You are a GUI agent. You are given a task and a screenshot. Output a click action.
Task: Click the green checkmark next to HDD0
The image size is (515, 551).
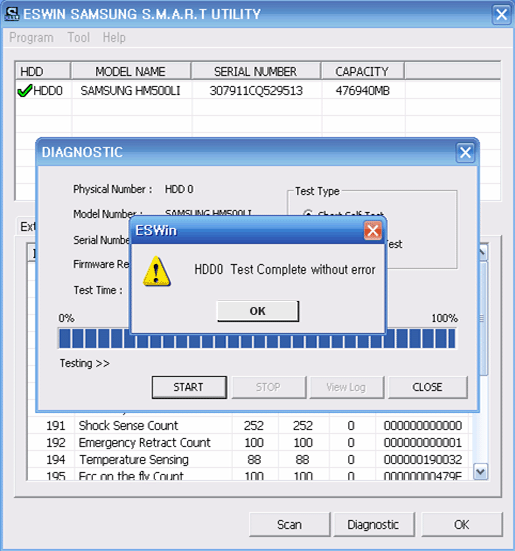(25, 91)
